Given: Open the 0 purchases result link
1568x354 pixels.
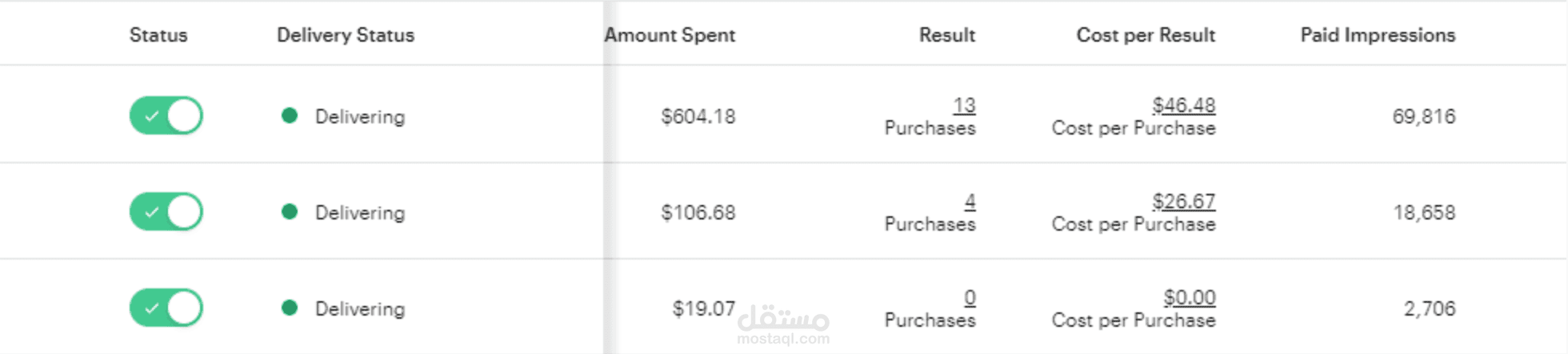Looking at the screenshot, I should pos(970,298).
